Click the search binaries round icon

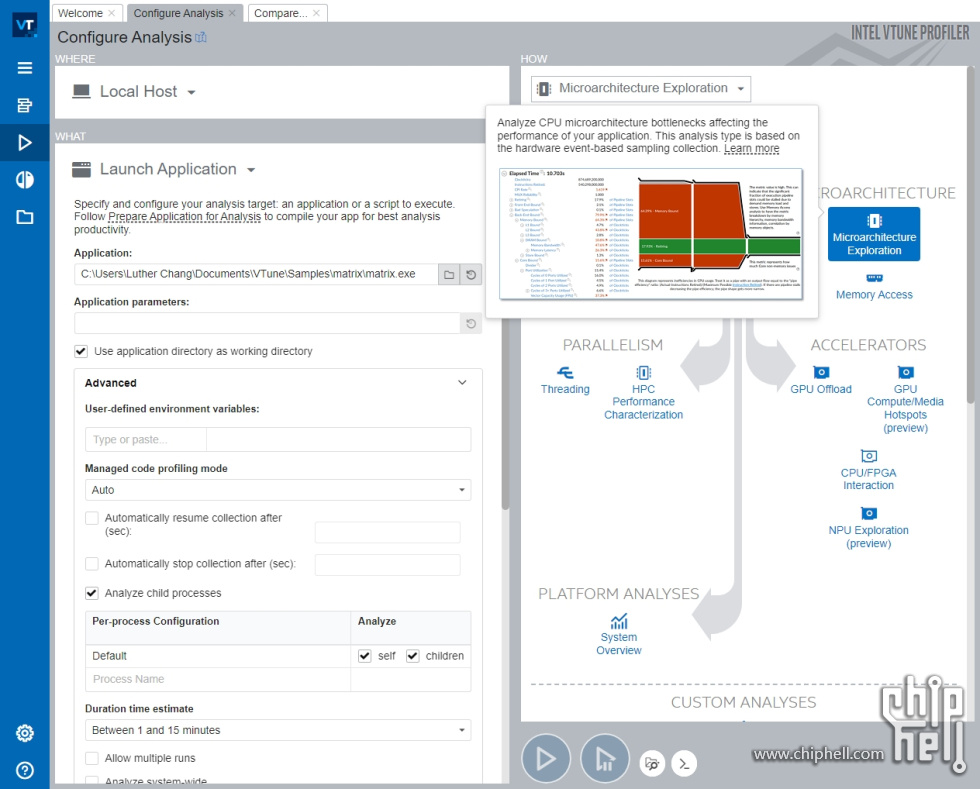click(x=652, y=763)
